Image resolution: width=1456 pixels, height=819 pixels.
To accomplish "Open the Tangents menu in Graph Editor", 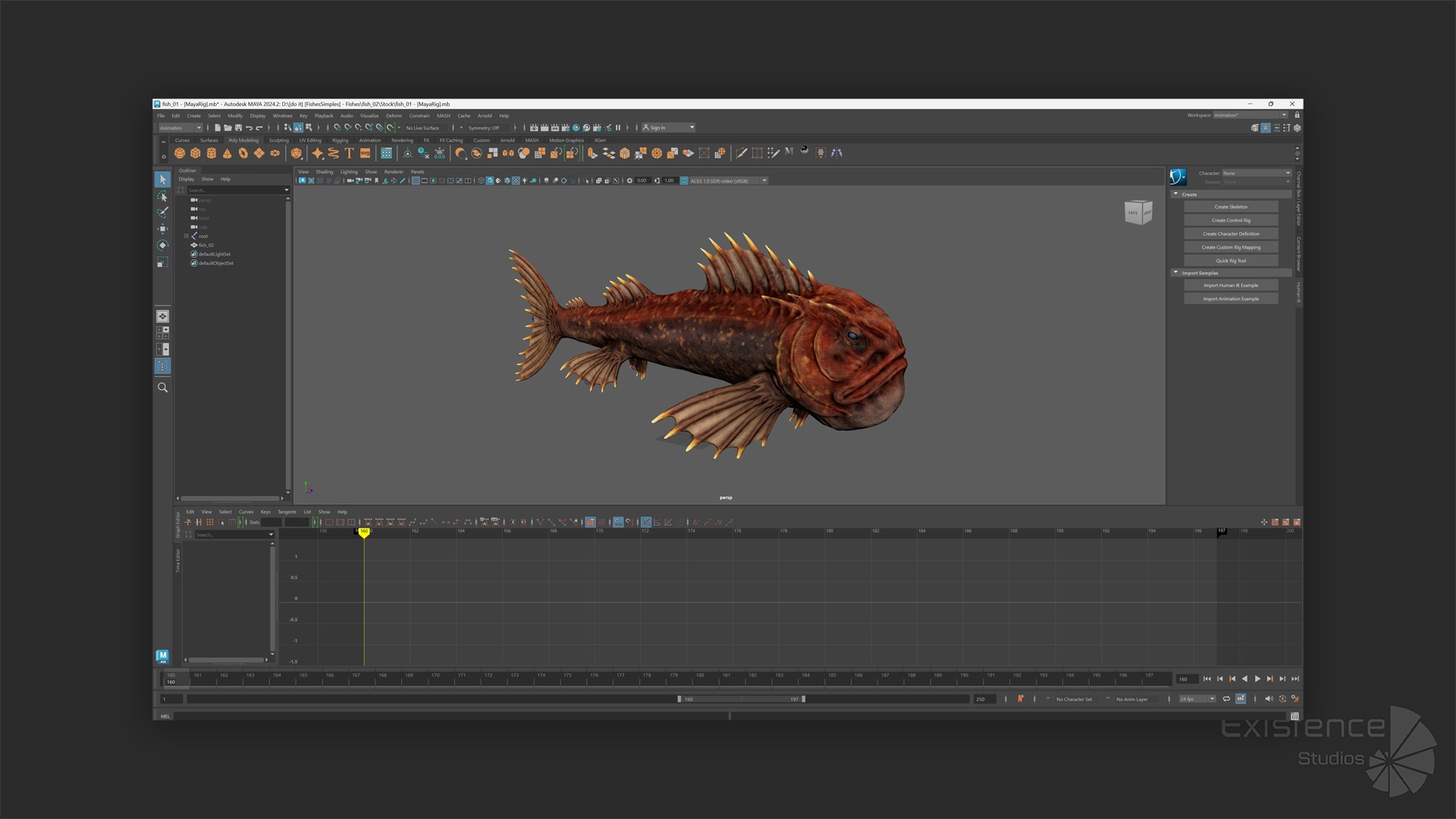I will tap(287, 512).
